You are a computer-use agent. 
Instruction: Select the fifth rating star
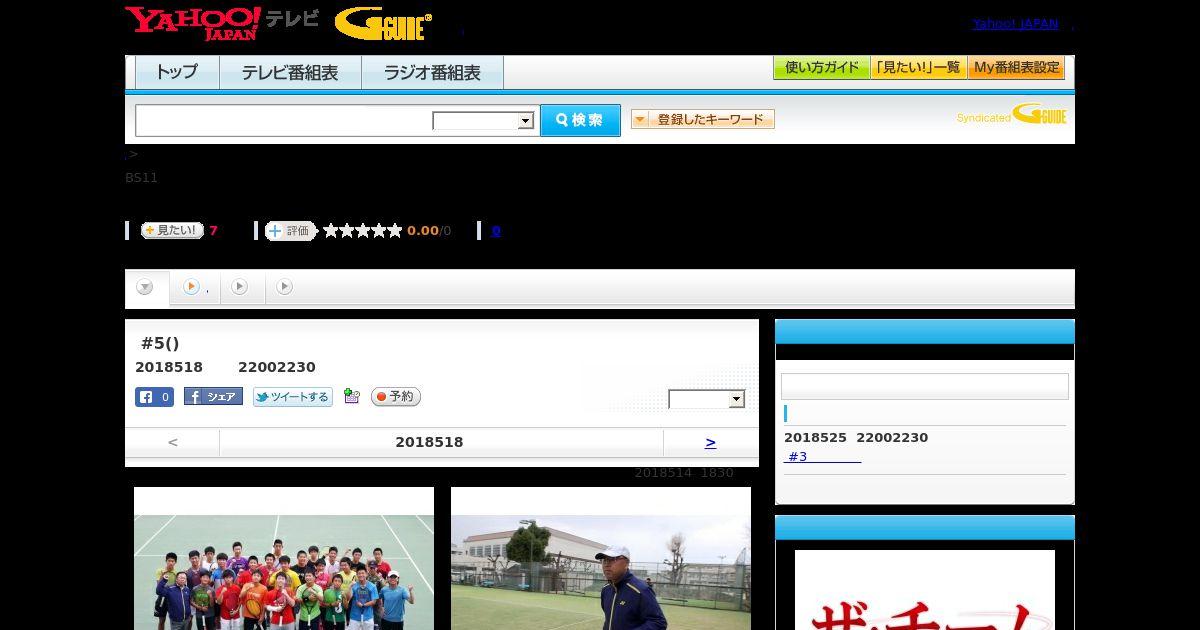pos(395,231)
